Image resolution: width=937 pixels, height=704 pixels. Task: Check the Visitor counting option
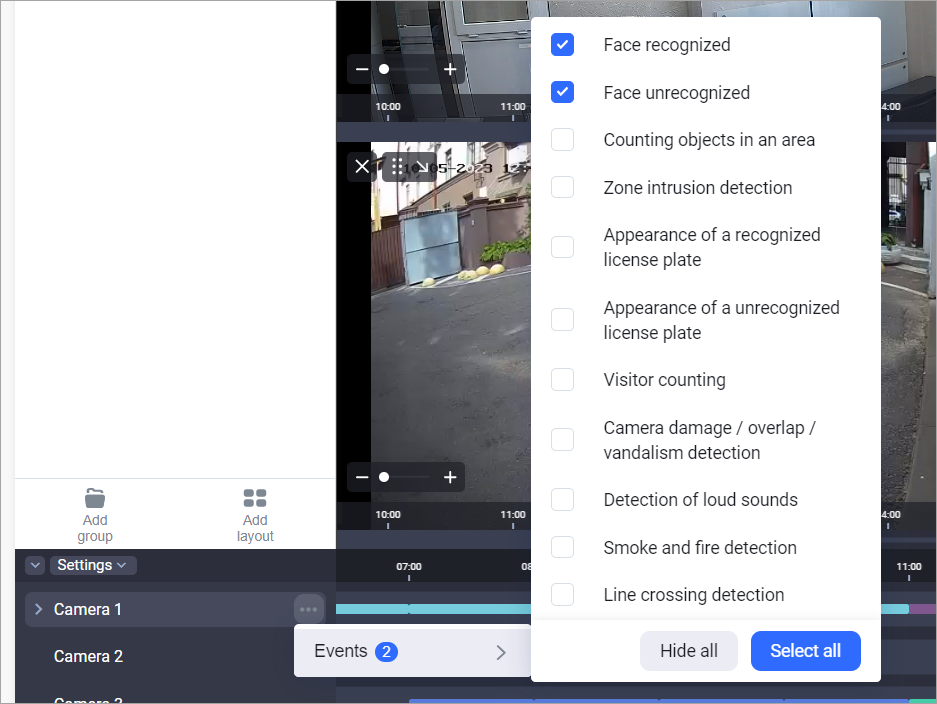(563, 379)
